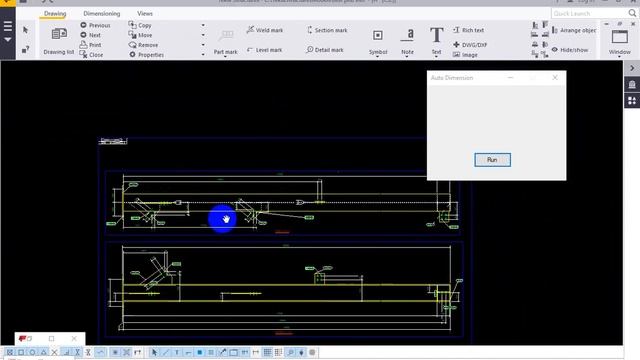The width and height of the screenshot is (640, 360).
Task: Add a Part mark
Action: point(225,40)
